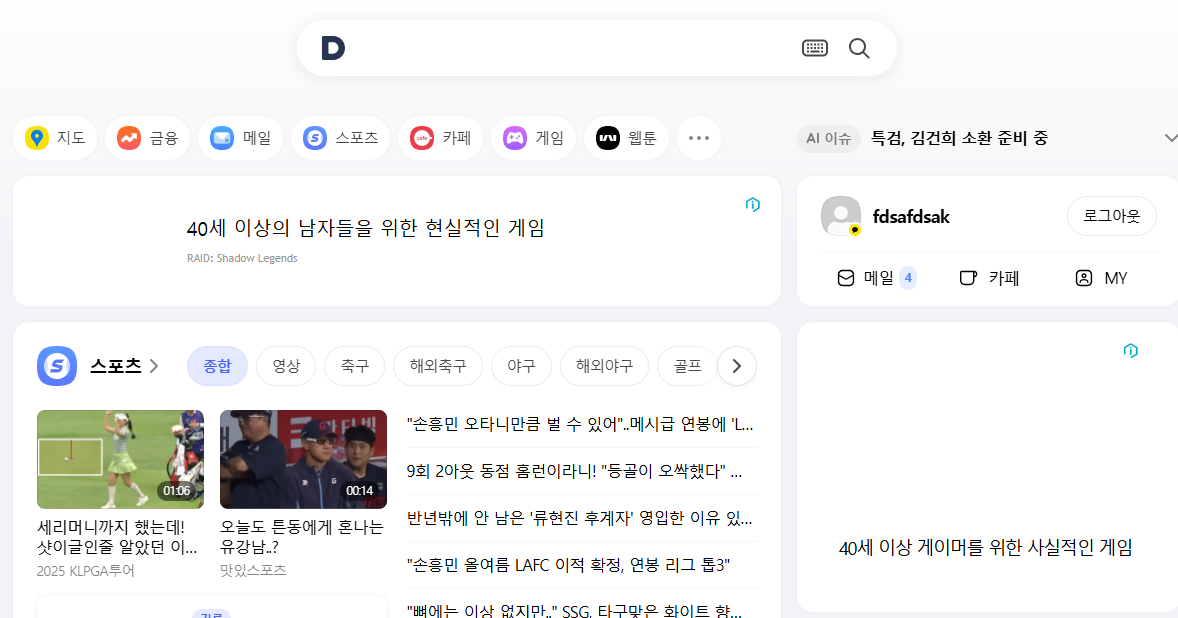
Task: Click the fdsafdsak profile avatar
Action: click(841, 216)
